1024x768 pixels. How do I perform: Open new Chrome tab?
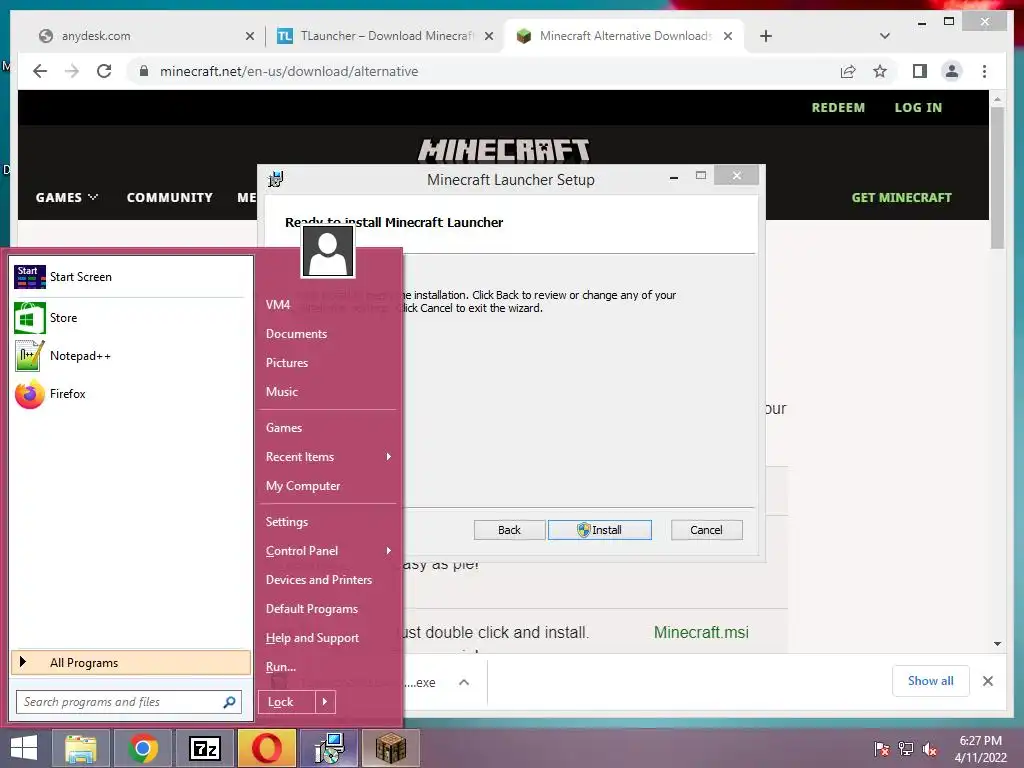click(x=766, y=36)
